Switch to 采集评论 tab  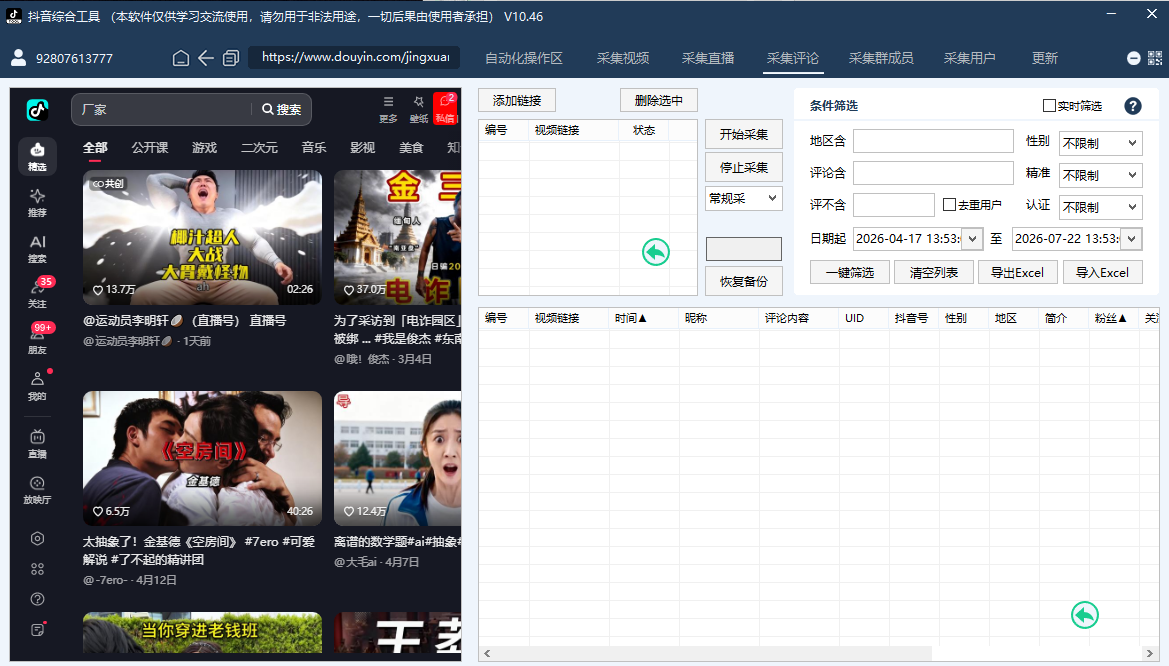coord(793,58)
